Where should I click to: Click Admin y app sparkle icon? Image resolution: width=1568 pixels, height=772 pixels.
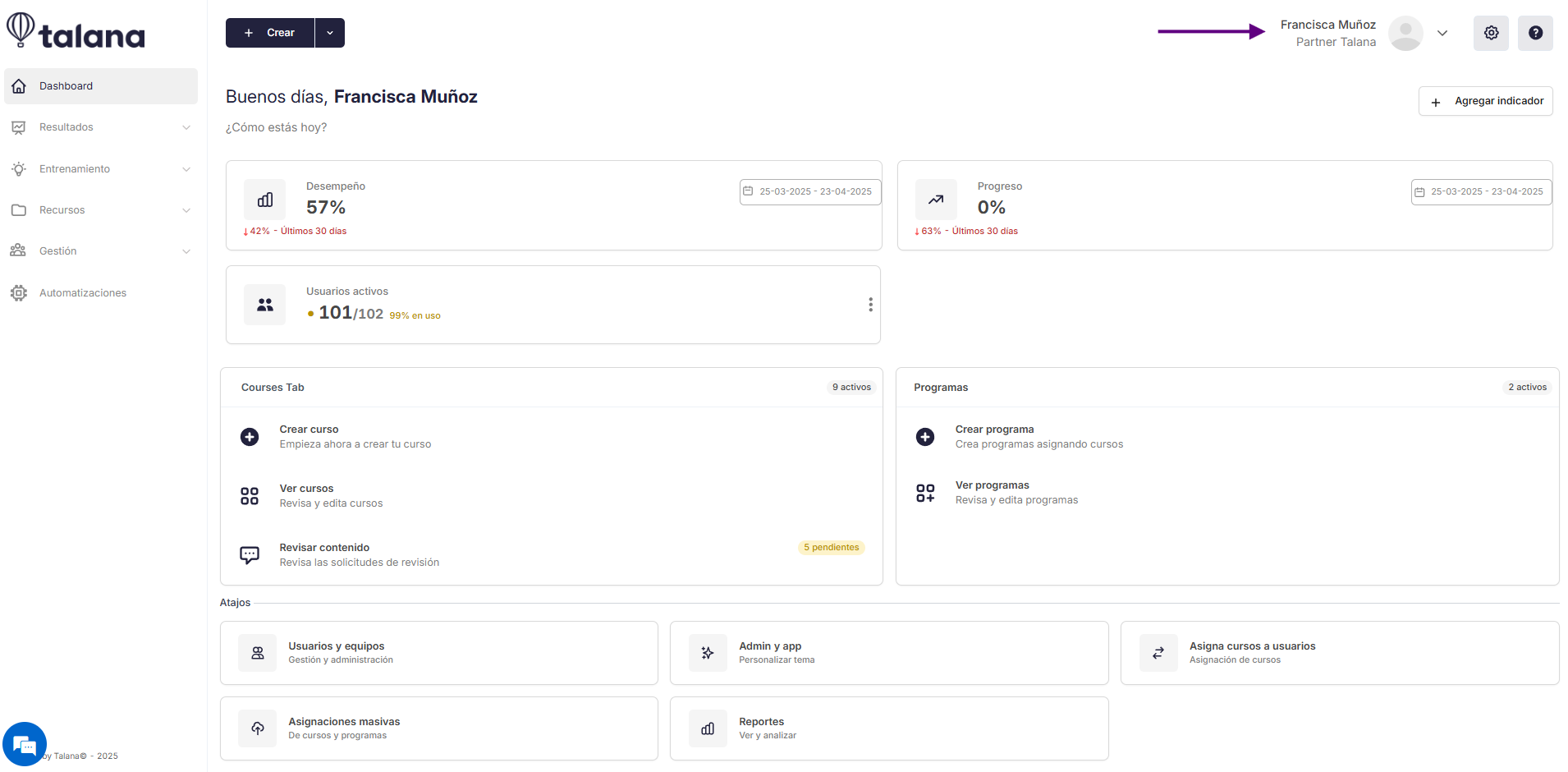pyautogui.click(x=708, y=653)
